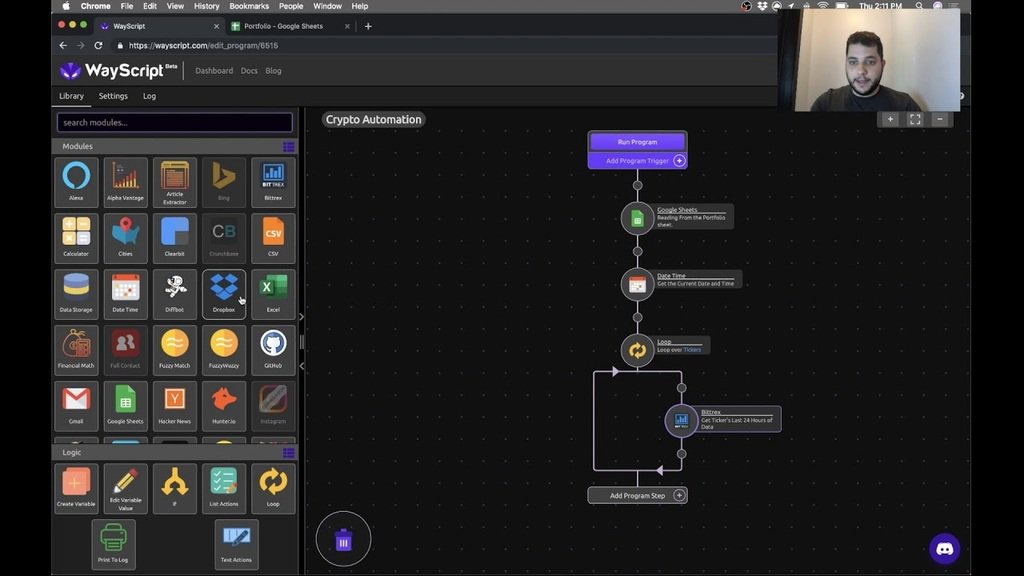The height and width of the screenshot is (576, 1024).
Task: Select the Dropbox module
Action: pos(224,294)
